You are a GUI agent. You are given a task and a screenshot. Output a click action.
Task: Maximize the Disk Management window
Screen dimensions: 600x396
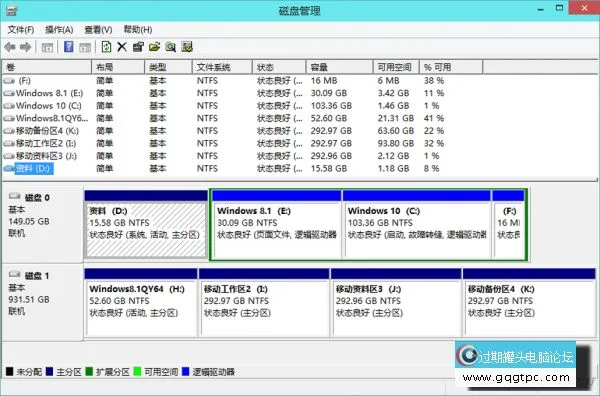[x=559, y=8]
